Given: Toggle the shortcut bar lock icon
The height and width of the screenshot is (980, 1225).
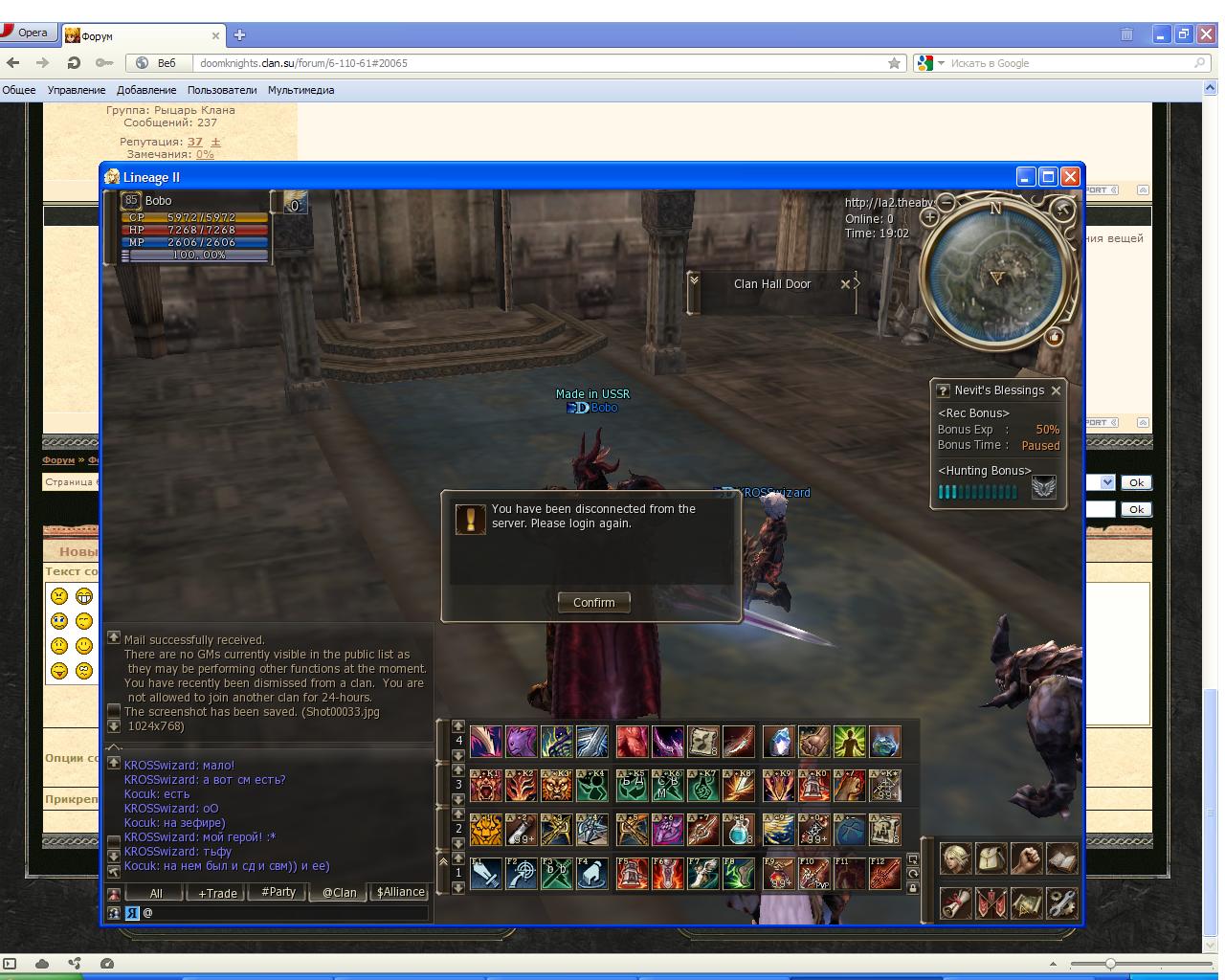Looking at the screenshot, I should coord(913,888).
